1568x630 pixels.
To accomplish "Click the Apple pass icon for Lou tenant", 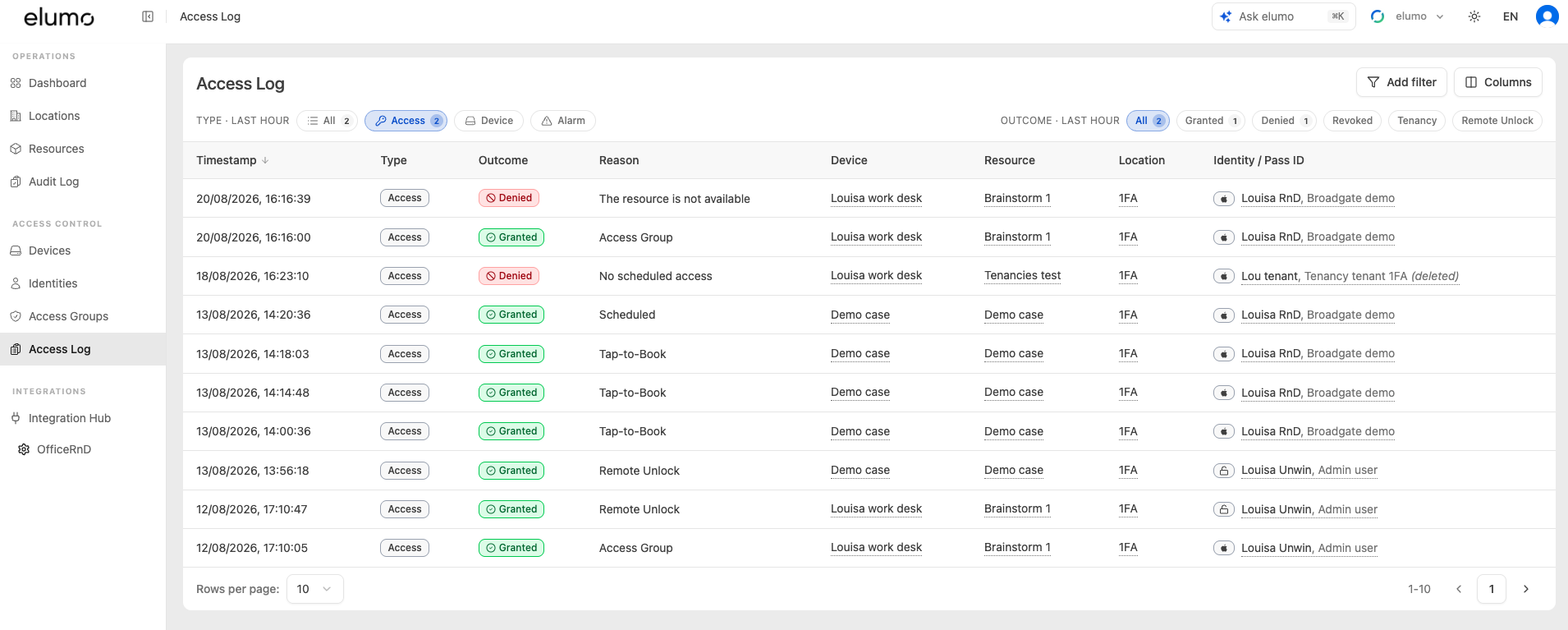I will click(1224, 276).
